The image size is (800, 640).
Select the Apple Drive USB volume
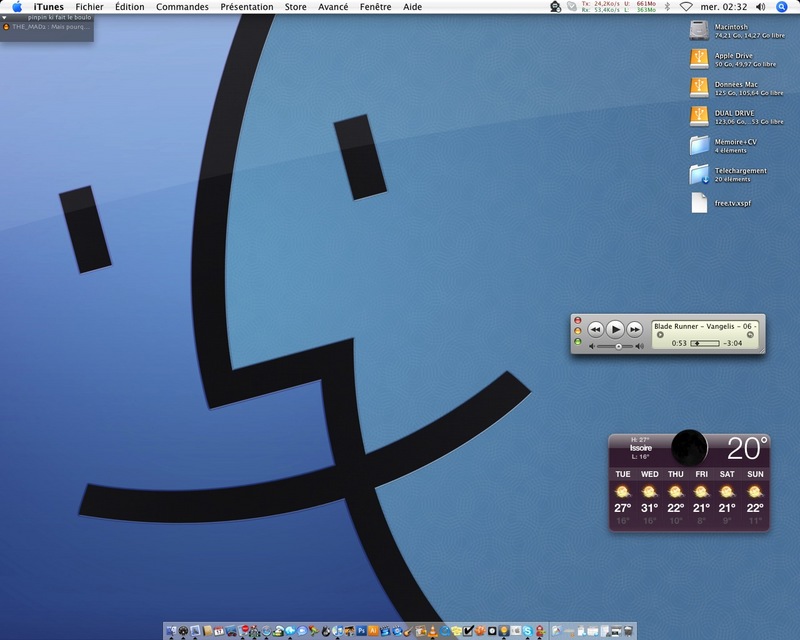699,59
